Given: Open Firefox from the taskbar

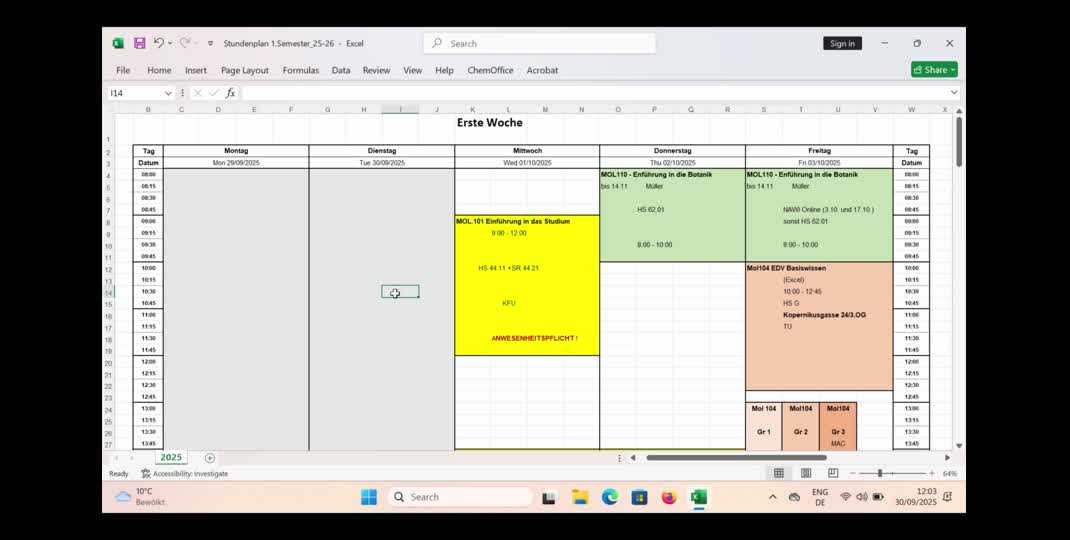Looking at the screenshot, I should click(x=669, y=497).
